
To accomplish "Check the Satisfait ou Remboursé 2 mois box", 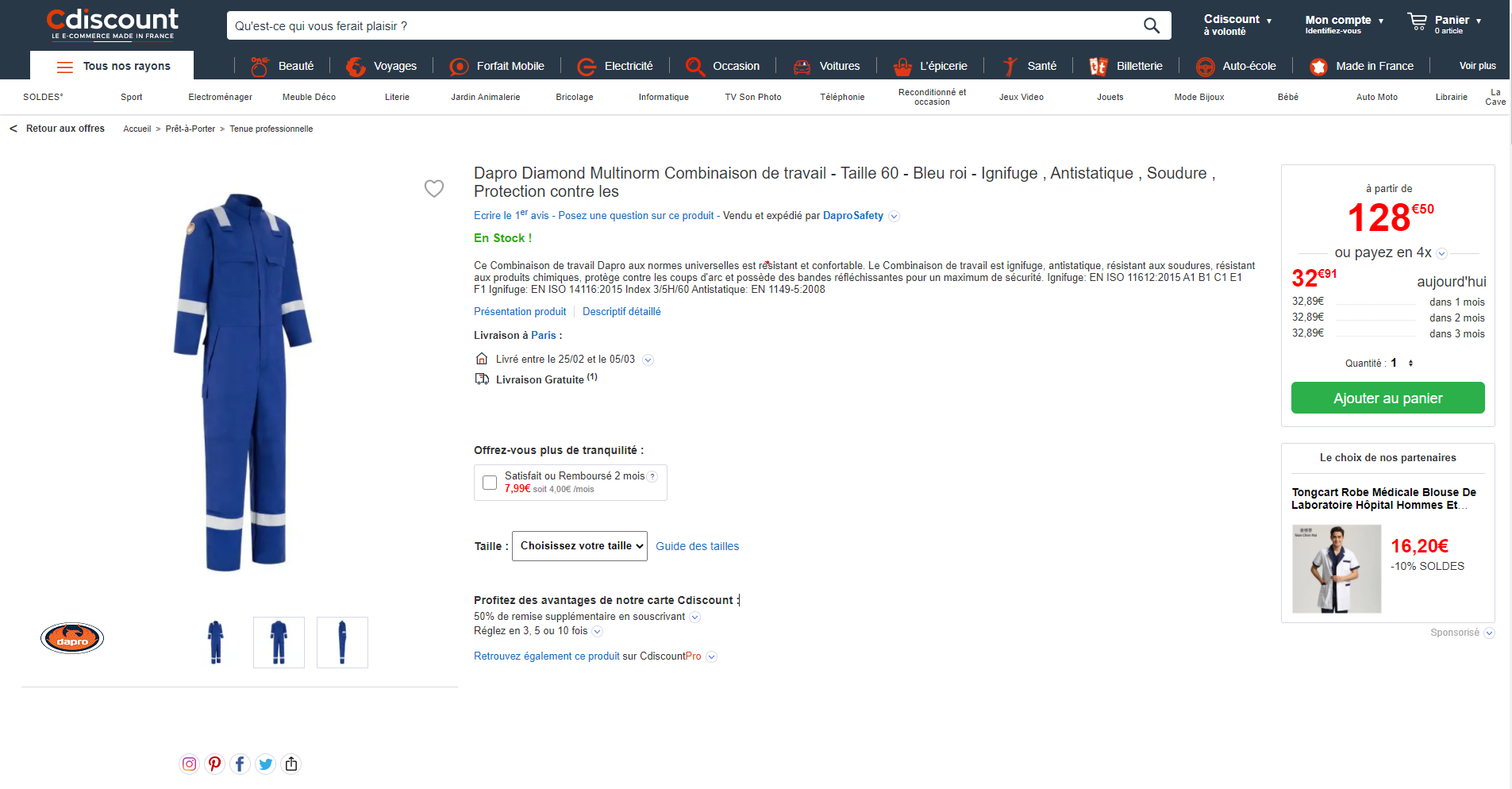I will click(x=490, y=483).
